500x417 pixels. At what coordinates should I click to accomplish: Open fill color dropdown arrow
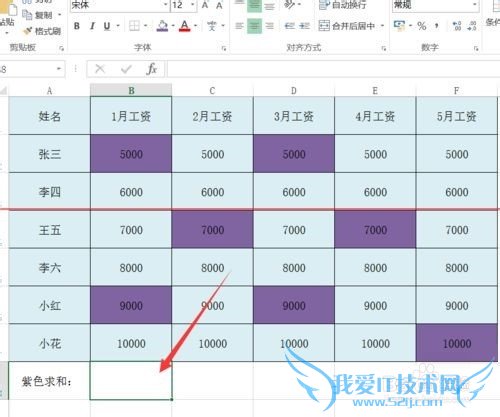(x=173, y=26)
